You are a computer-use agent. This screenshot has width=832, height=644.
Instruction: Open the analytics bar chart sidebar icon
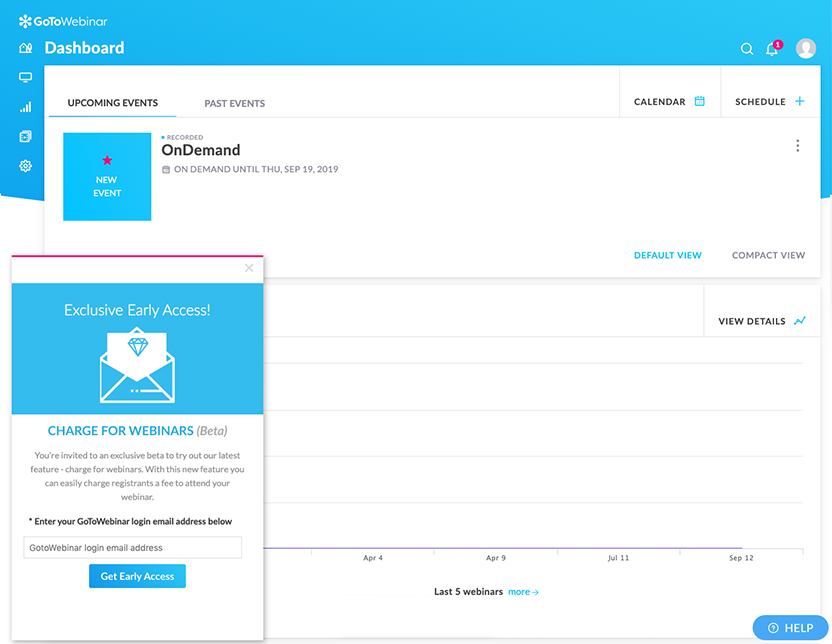(x=25, y=107)
